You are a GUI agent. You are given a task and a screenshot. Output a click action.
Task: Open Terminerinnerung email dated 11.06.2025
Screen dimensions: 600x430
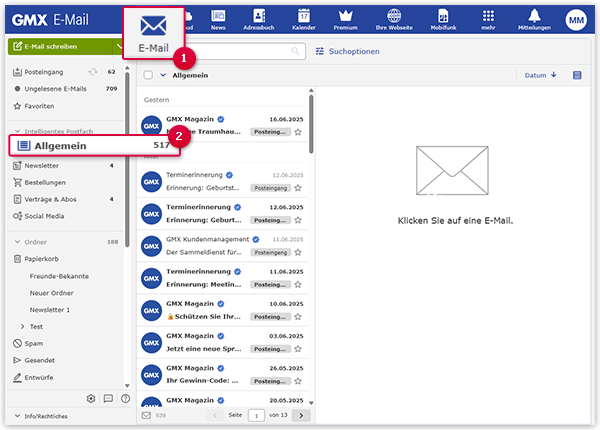click(222, 278)
